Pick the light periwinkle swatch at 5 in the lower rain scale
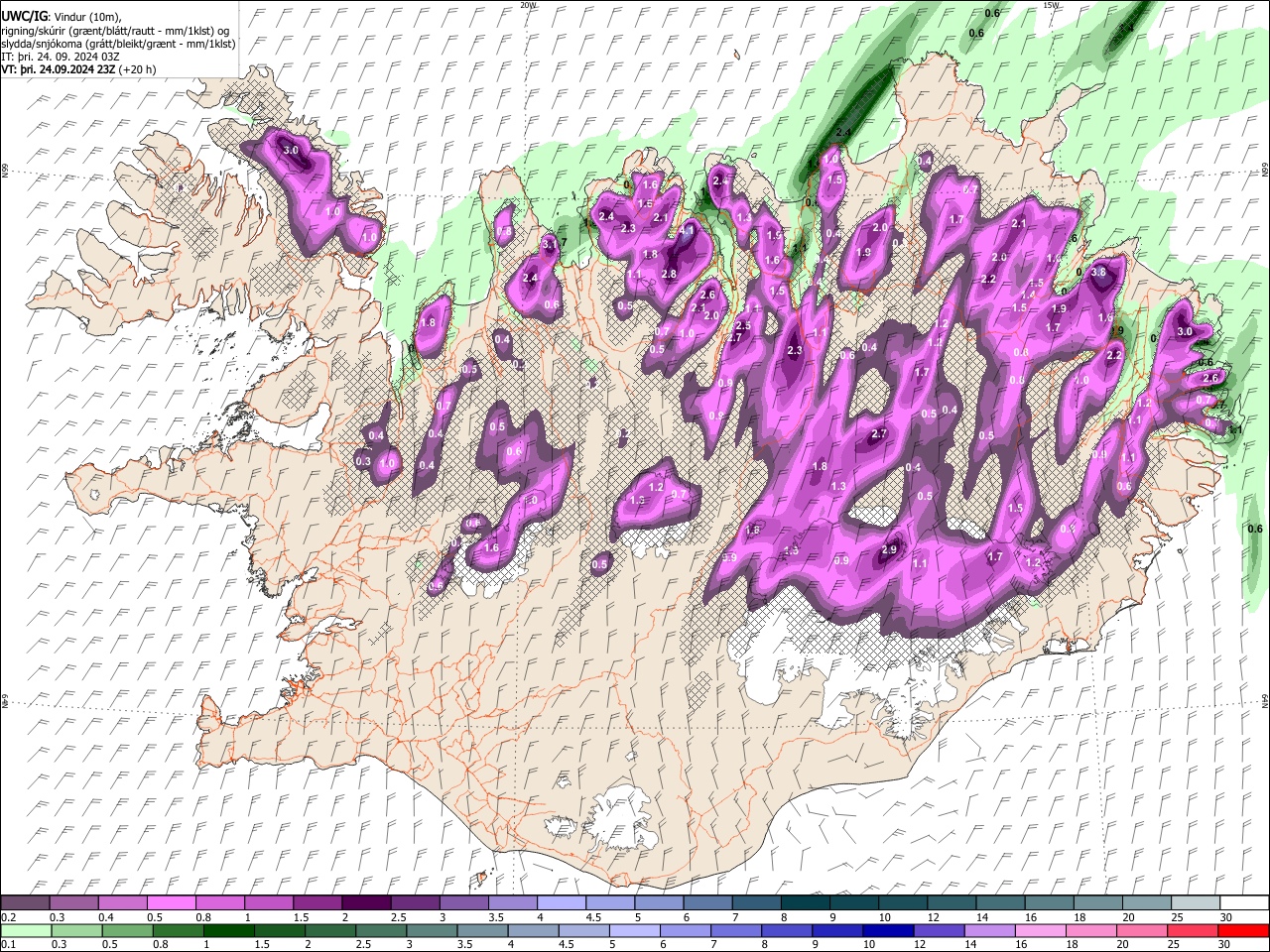 [x=633, y=931]
